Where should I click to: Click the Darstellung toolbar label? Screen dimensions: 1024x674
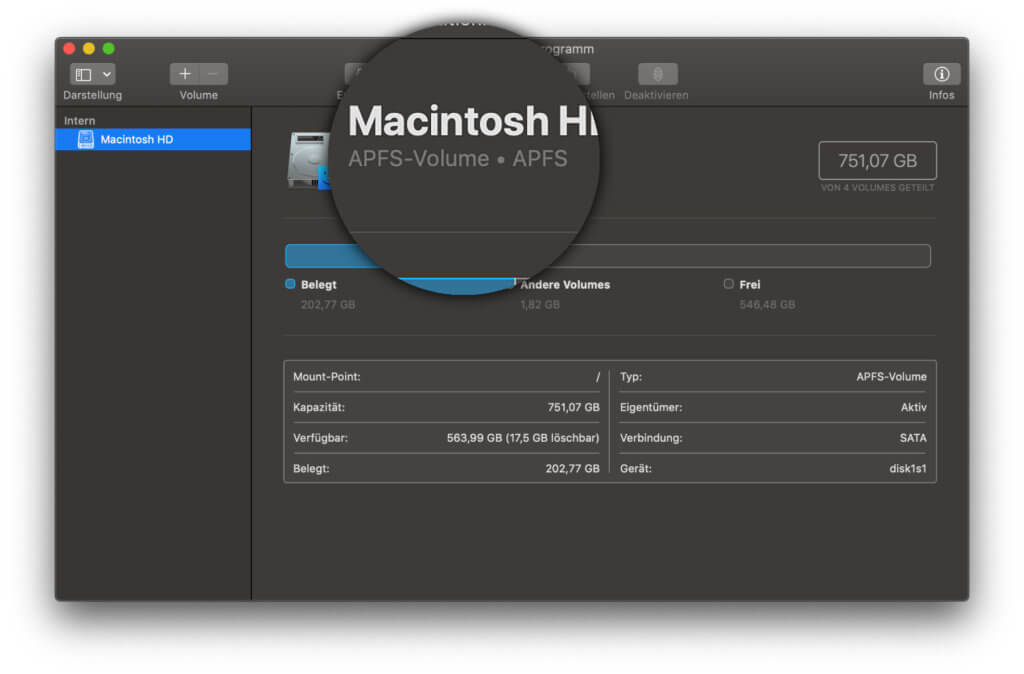(93, 95)
